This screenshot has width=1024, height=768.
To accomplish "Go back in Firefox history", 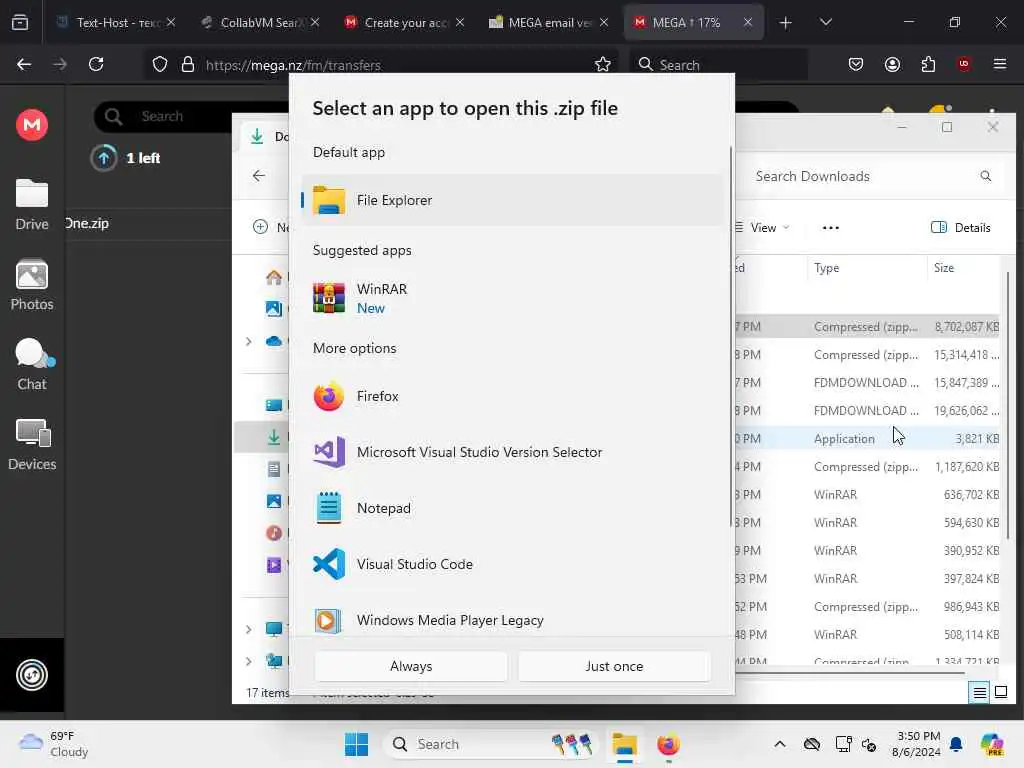I will tap(24, 64).
